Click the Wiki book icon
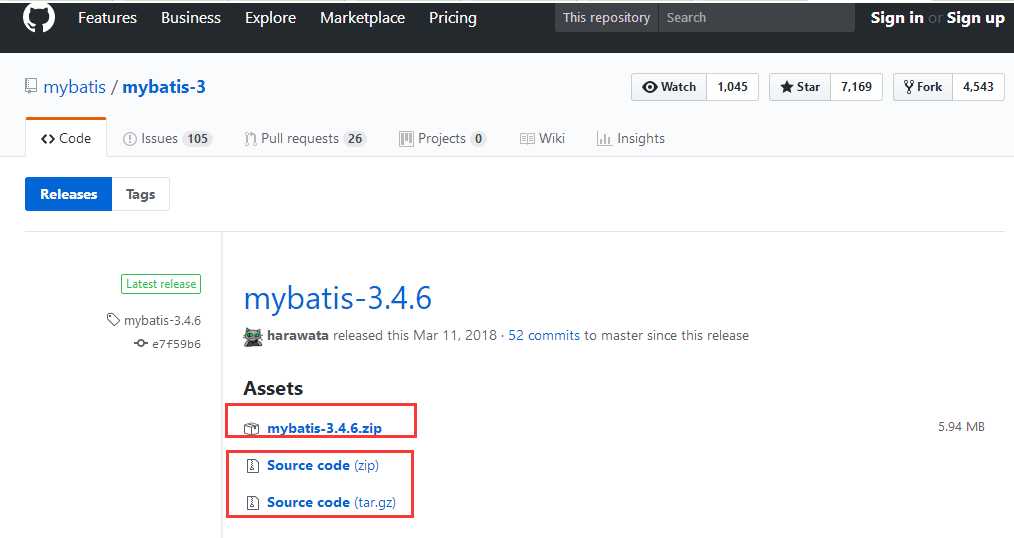Viewport: 1014px width, 538px height. [x=527, y=139]
